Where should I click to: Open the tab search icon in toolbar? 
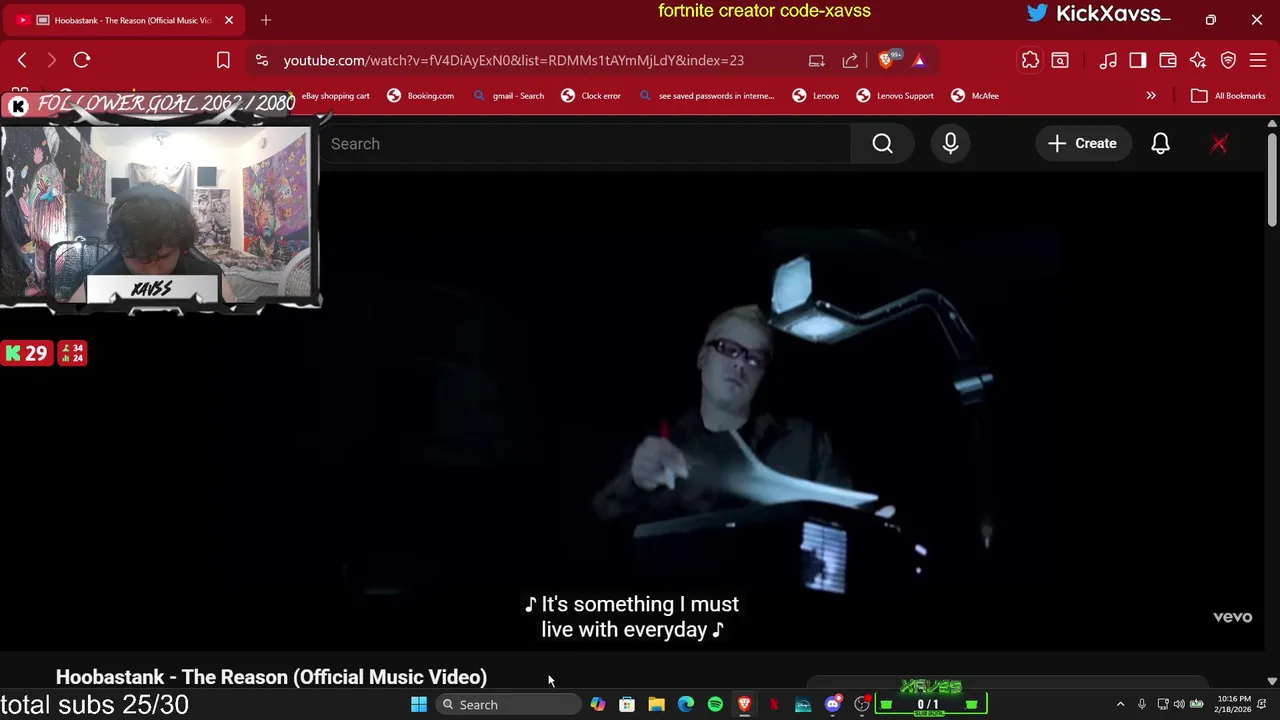point(1060,60)
